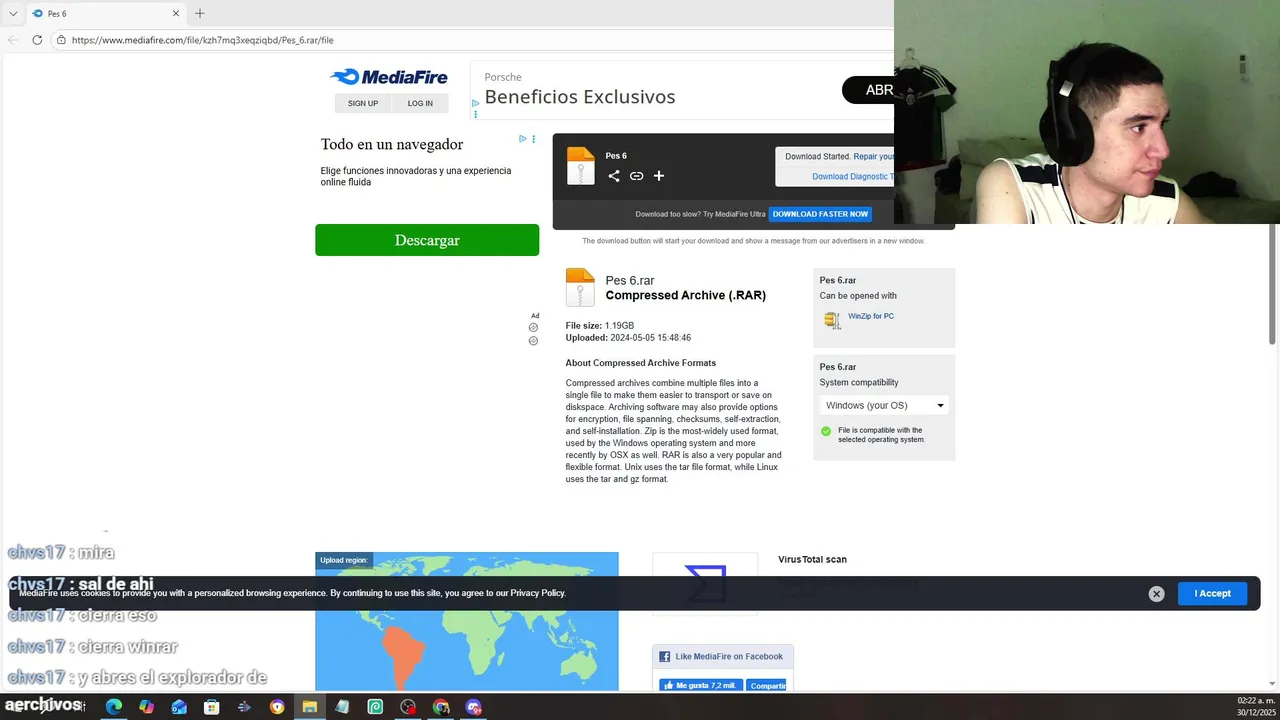Click the site info lock icon
Image resolution: width=1280 pixels, height=720 pixels.
(x=61, y=40)
